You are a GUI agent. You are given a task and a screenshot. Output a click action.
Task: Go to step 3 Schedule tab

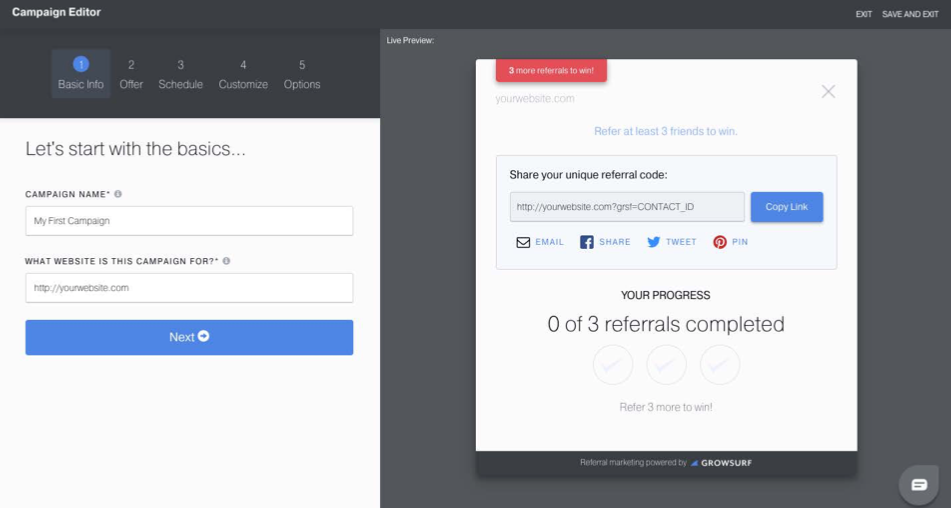181,73
